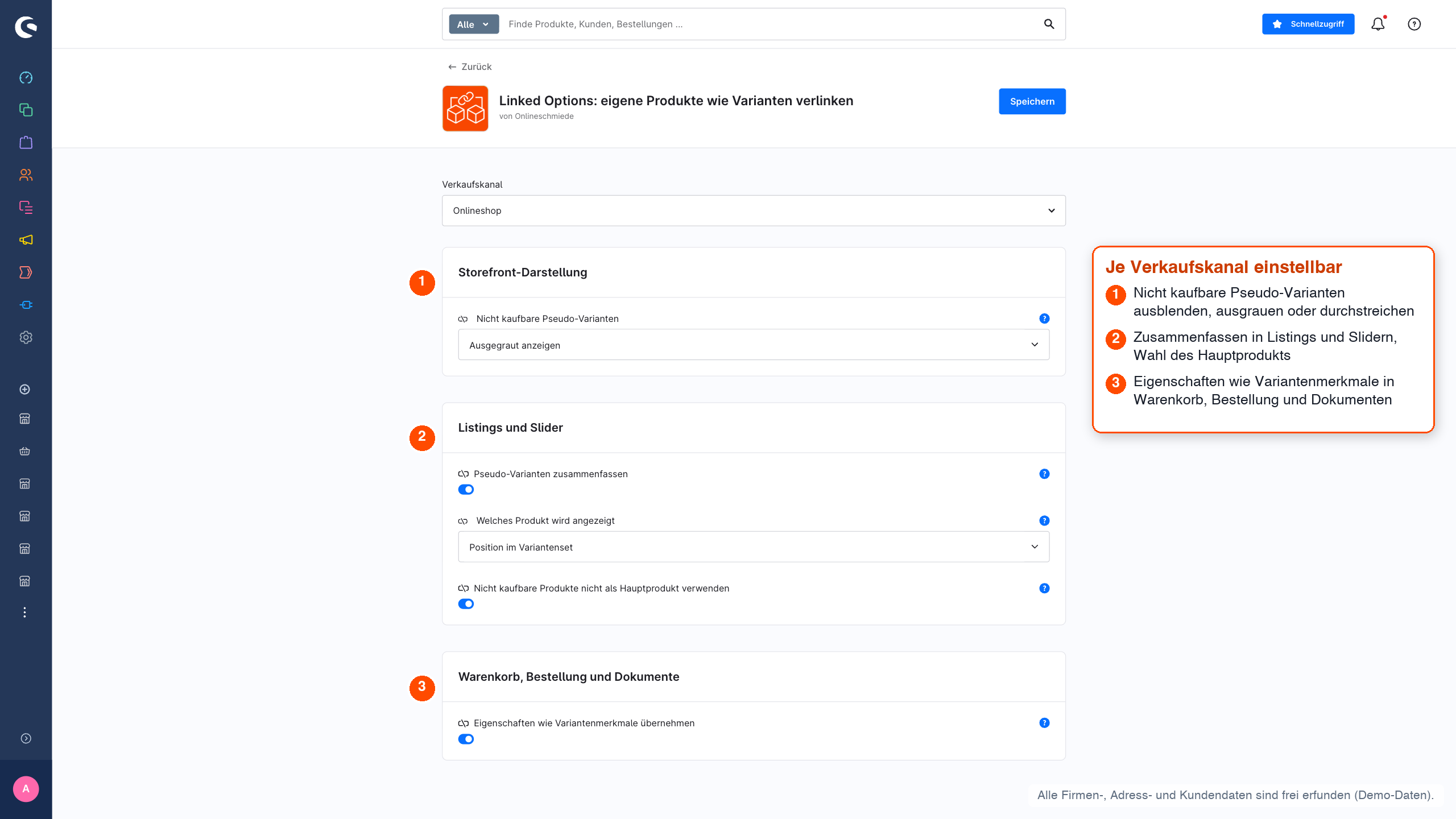Click the 'Storefront-Darstellung' card heading
1456x819 pixels.
(523, 272)
